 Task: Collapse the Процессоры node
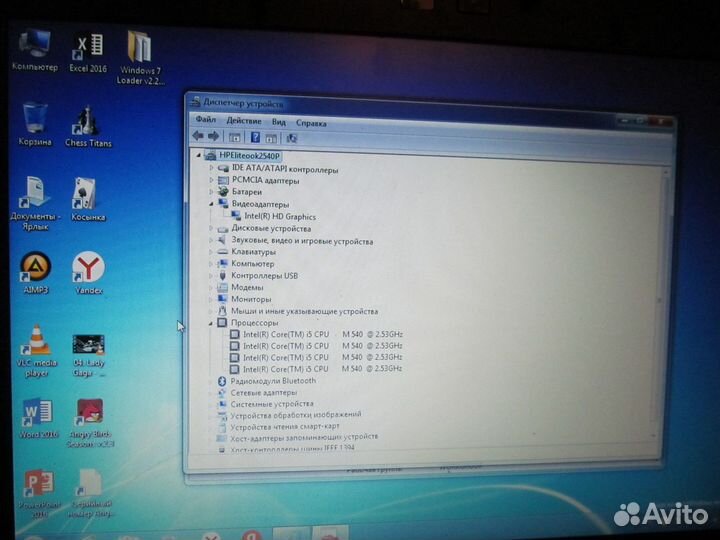tap(211, 323)
